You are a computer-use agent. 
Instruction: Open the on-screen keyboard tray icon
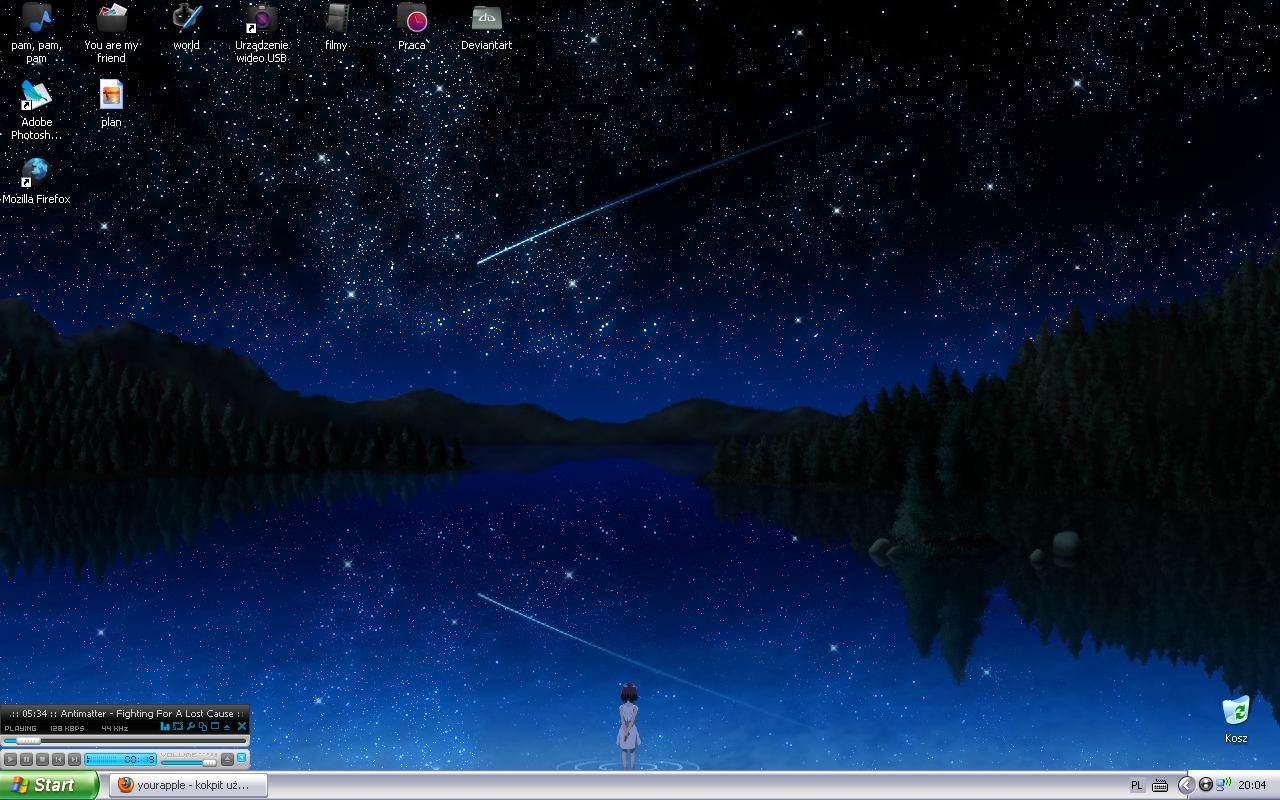[x=1160, y=785]
